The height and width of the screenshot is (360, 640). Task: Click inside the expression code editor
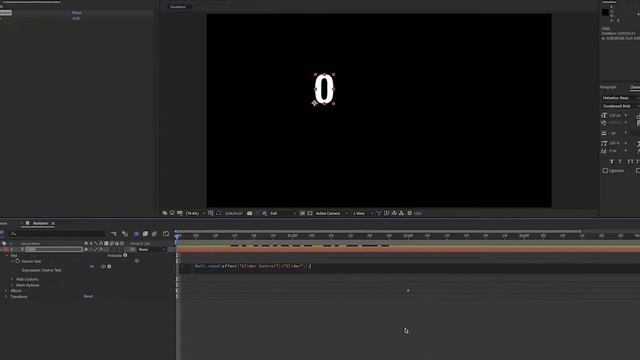(x=408, y=267)
